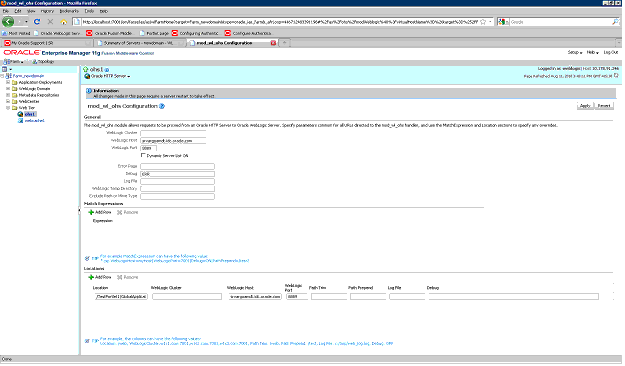Screen dimensions: 625x366
Task: Click the locations table Path Prepend cell
Action: 368,297
